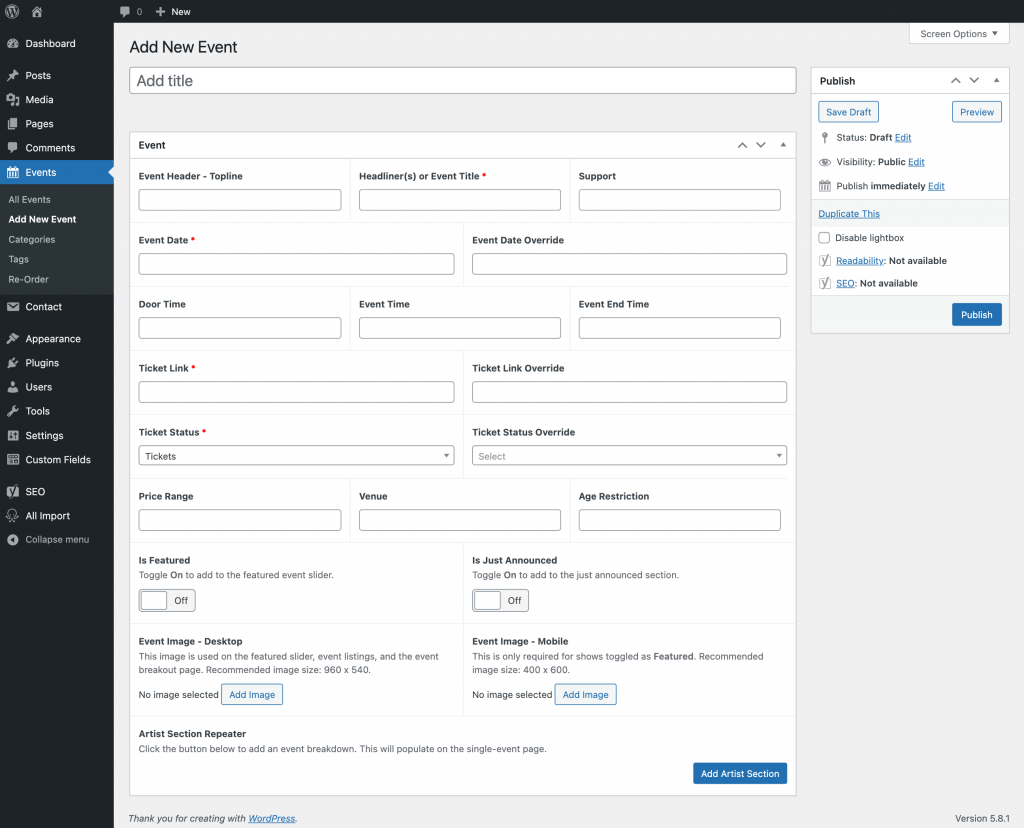
Task: Click the WordPress logo in the admin bar
Action: click(12, 11)
